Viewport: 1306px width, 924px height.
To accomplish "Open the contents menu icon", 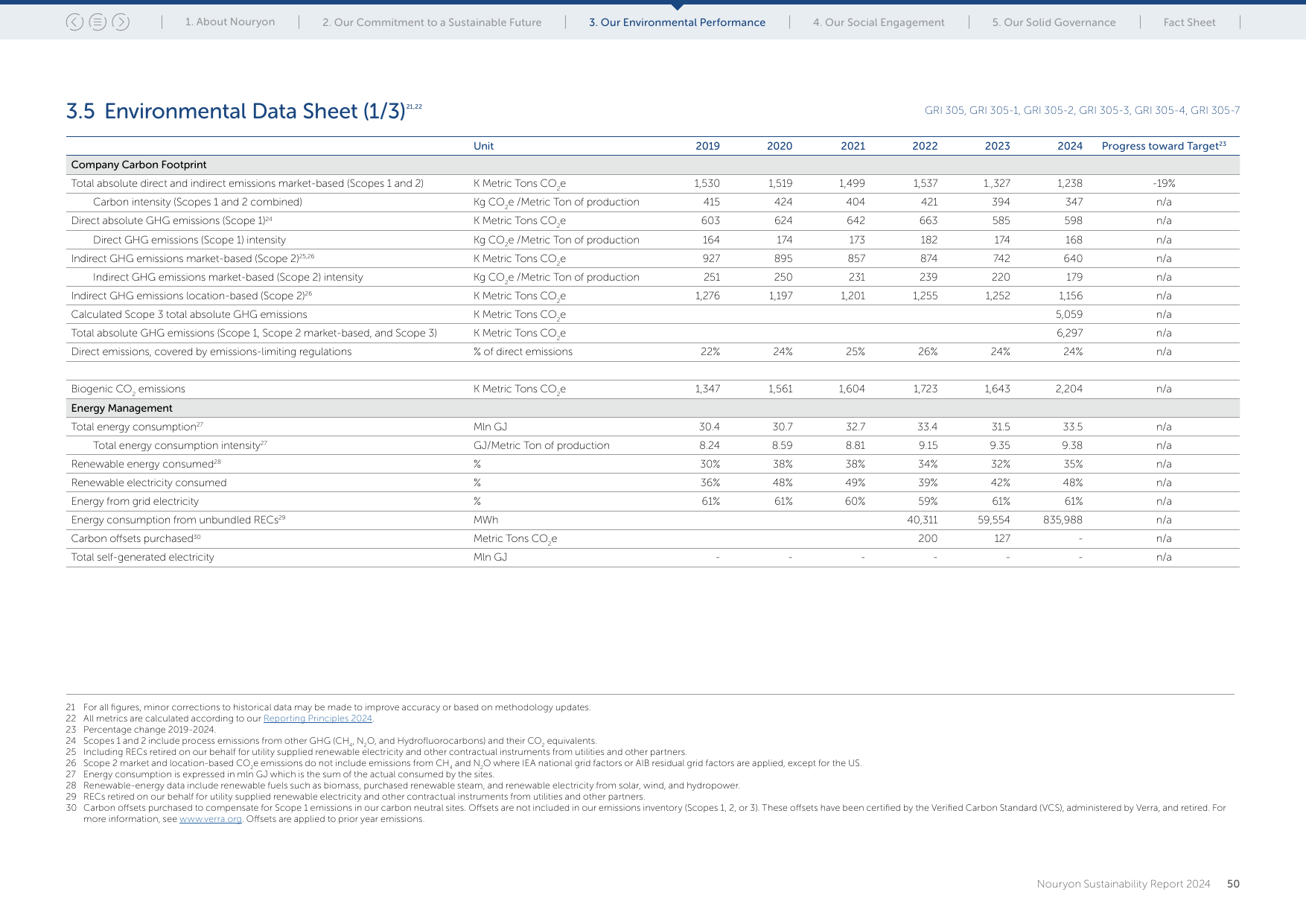I will (98, 22).
